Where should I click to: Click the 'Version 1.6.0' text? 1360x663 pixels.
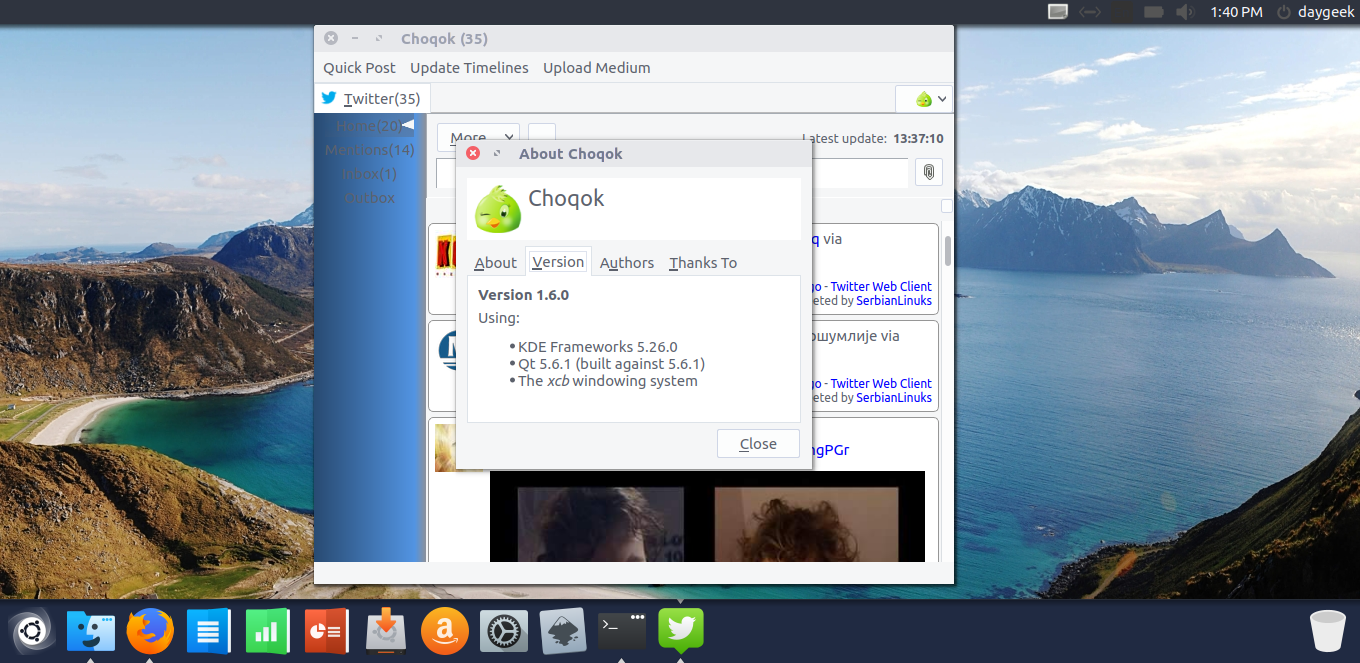click(523, 295)
